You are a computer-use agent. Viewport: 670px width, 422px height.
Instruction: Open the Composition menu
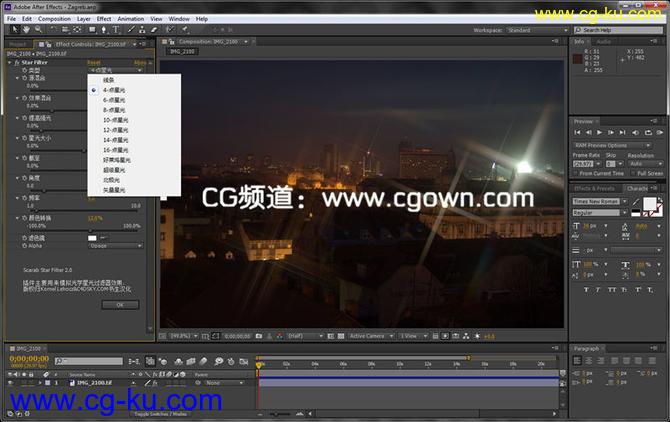coord(54,19)
